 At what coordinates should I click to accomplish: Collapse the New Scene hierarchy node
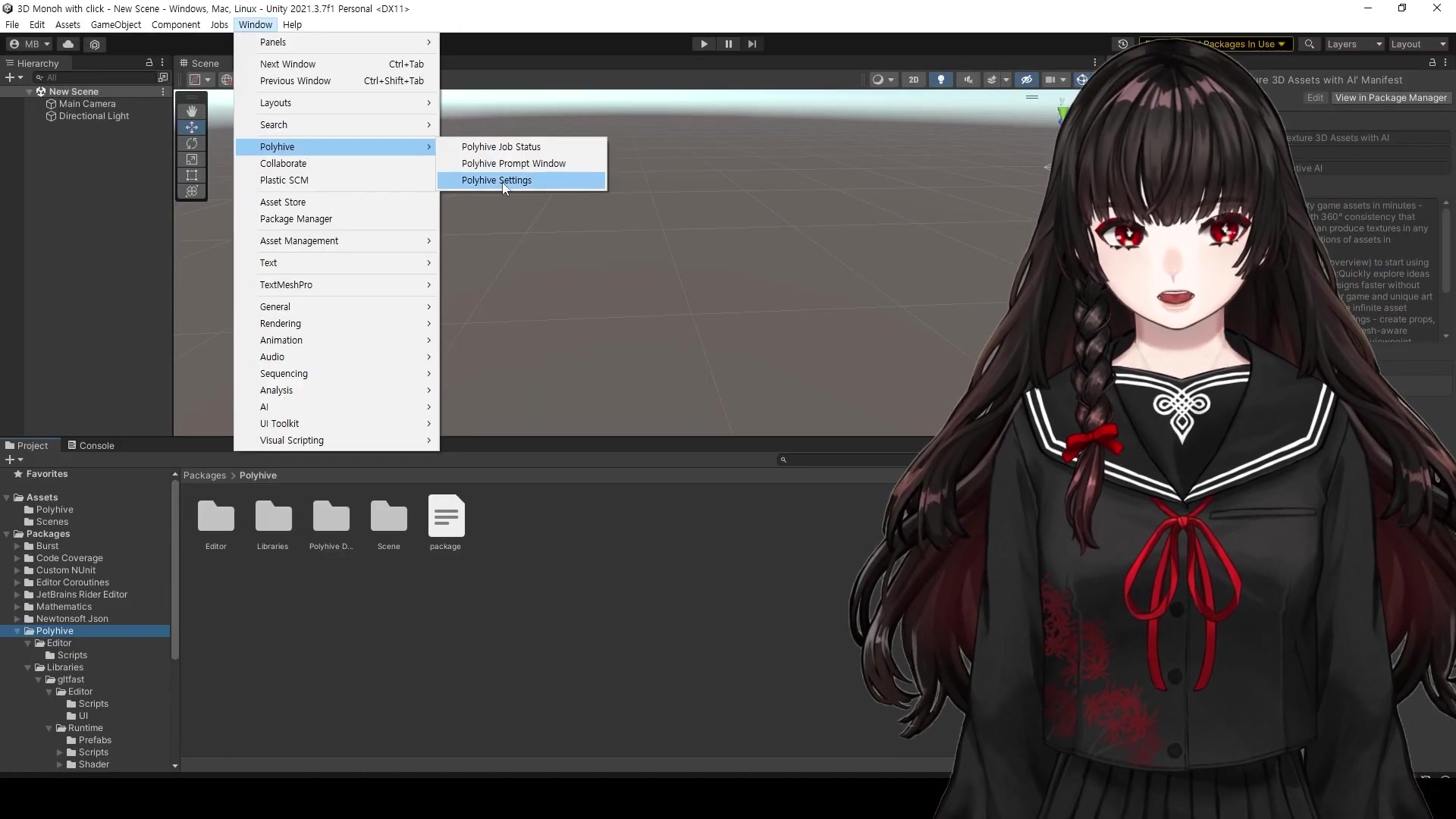click(x=30, y=91)
